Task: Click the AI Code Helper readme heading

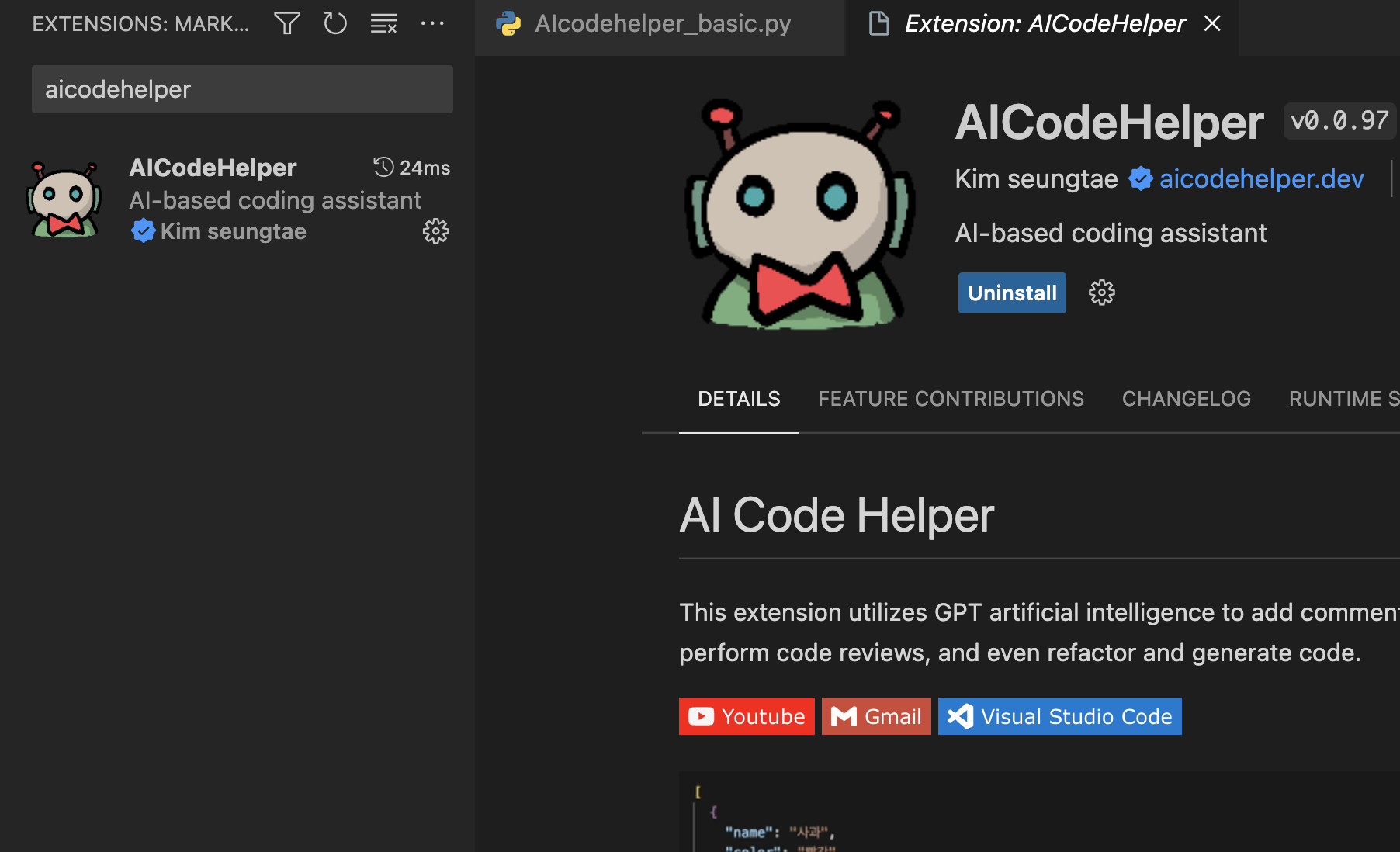Action: [x=837, y=515]
